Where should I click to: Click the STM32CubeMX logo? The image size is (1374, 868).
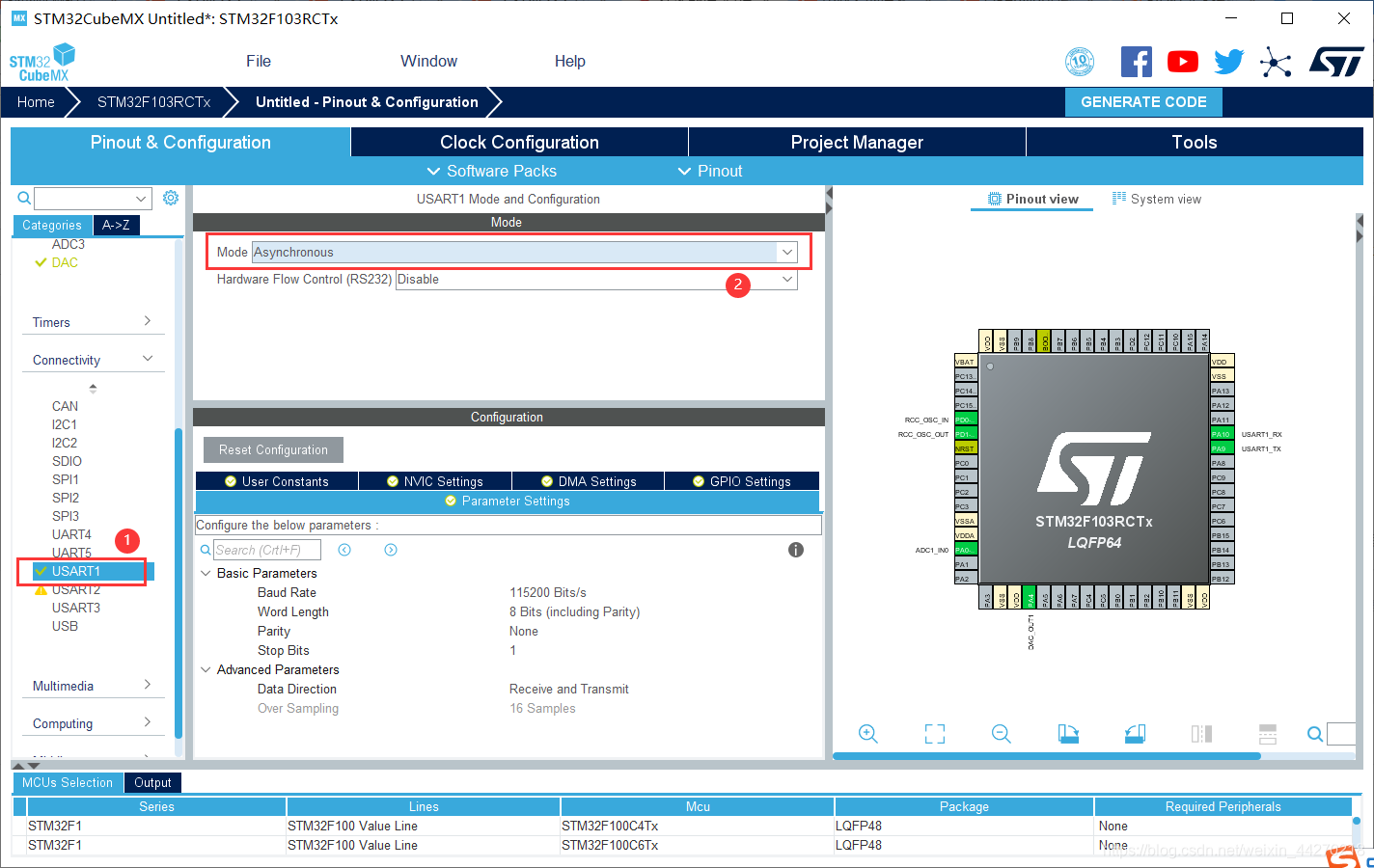(x=42, y=63)
